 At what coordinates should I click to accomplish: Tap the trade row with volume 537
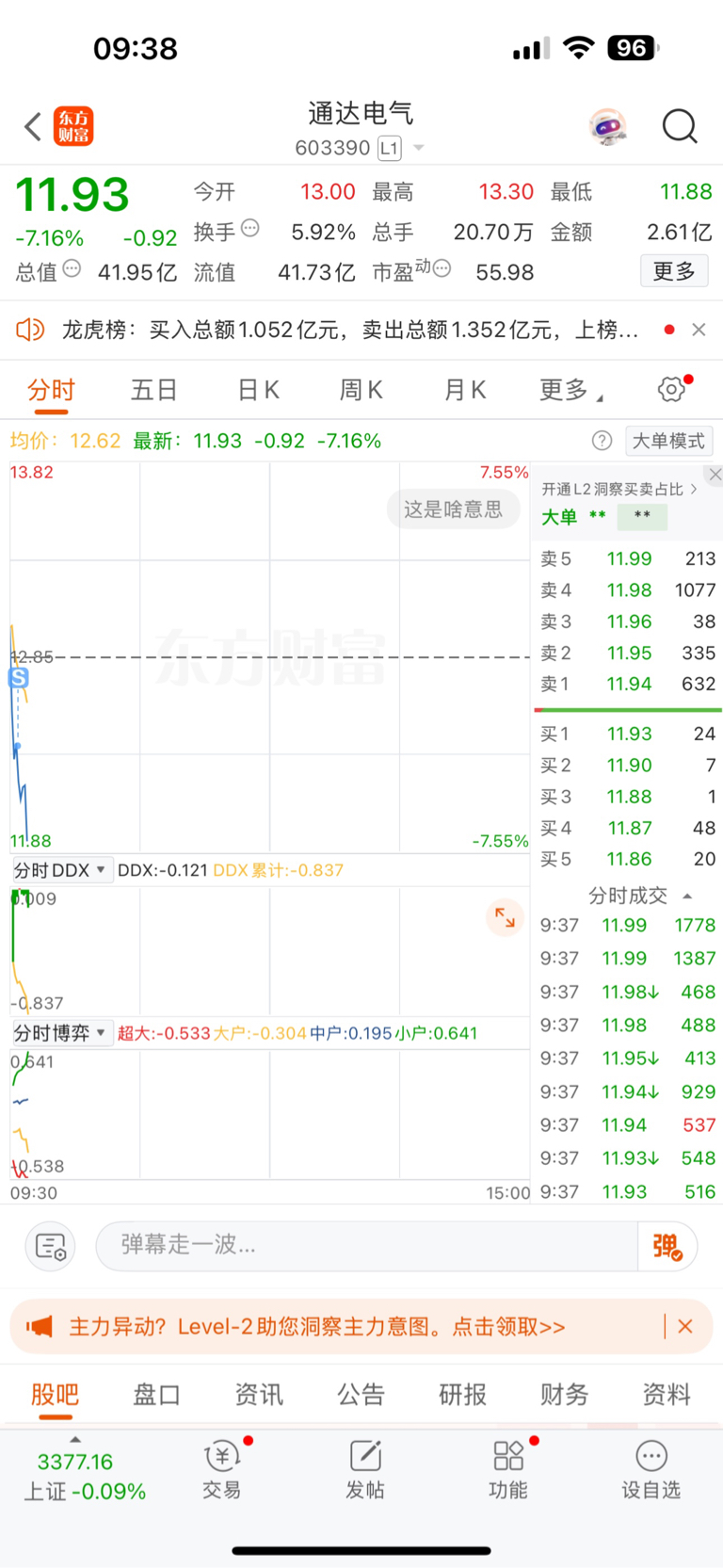[628, 1125]
